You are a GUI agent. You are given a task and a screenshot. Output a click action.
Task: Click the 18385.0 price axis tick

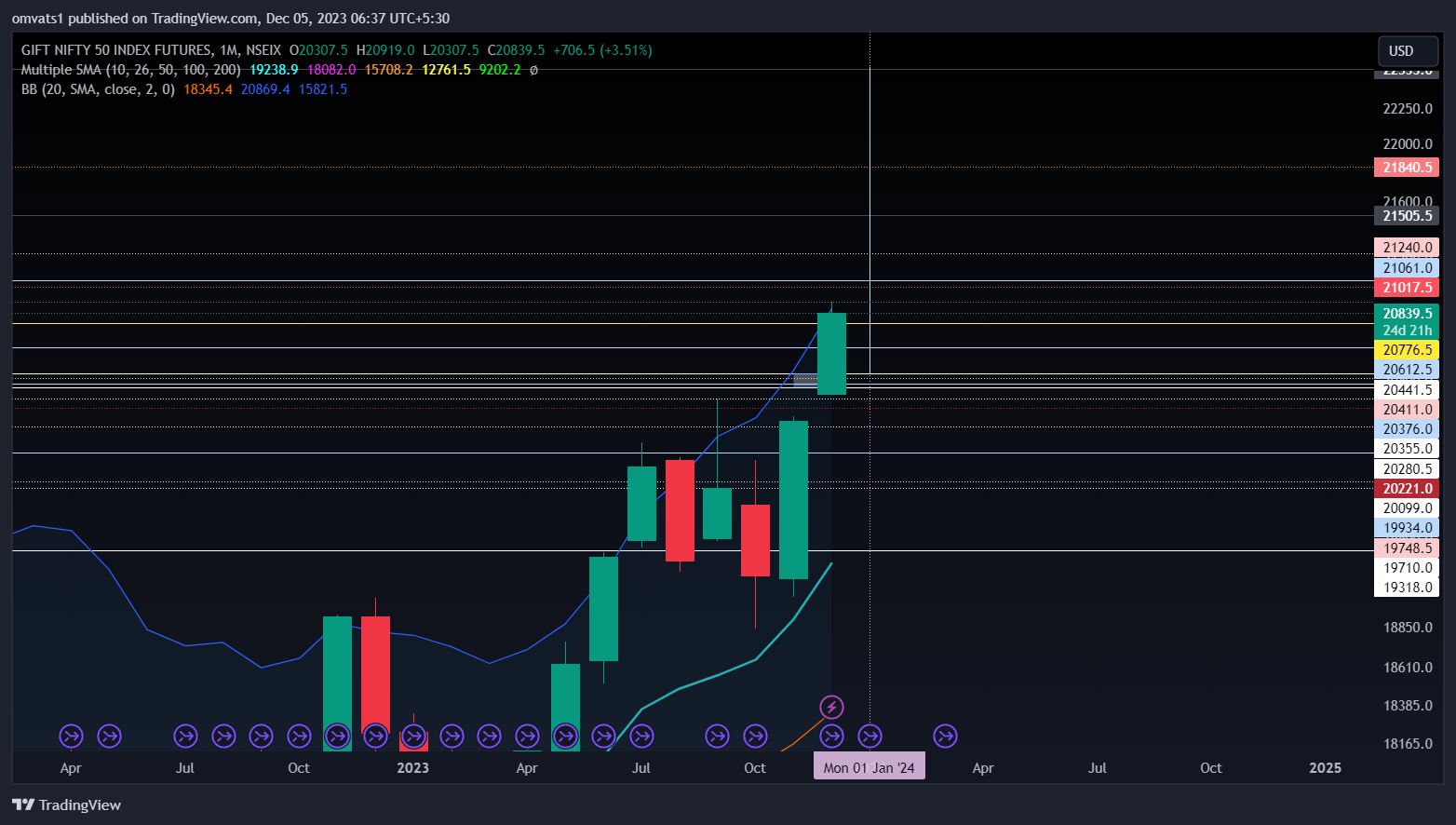[1408, 706]
